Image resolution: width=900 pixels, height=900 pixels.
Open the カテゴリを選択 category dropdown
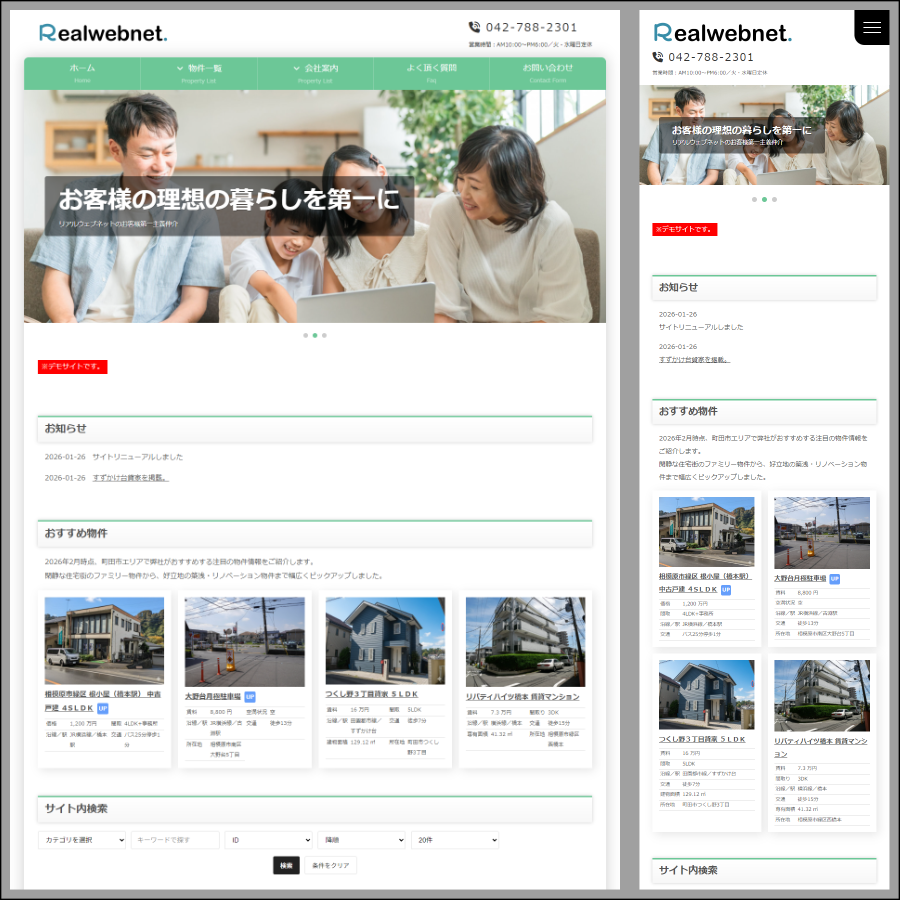pos(82,840)
